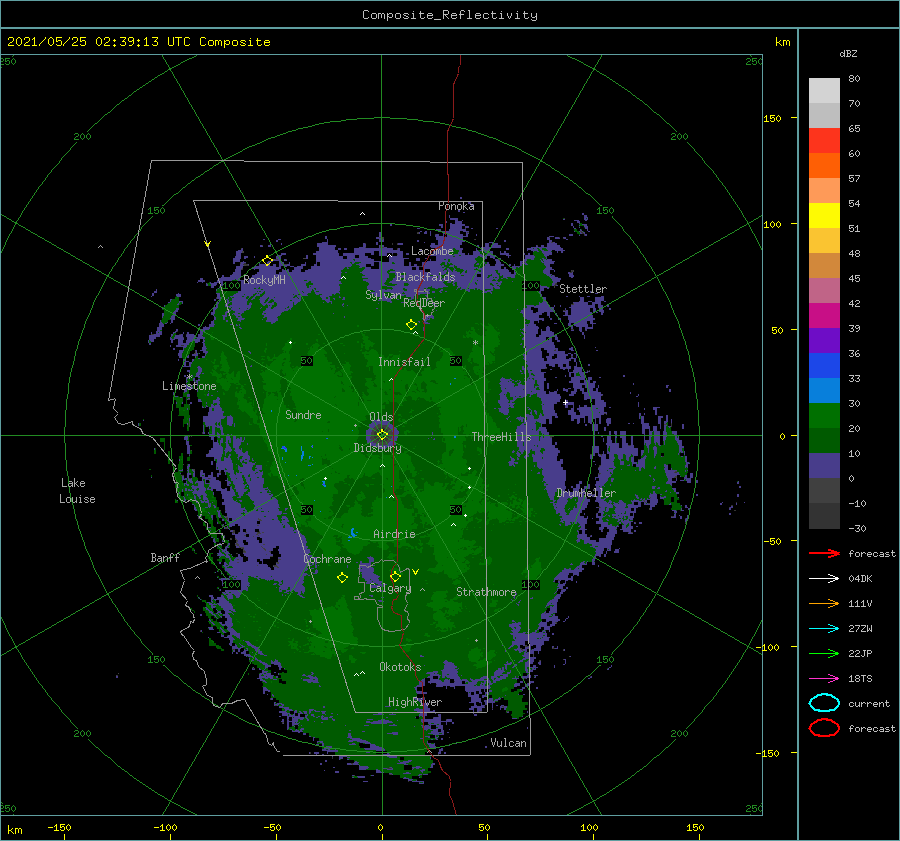This screenshot has height=841, width=900.
Task: Click the yellow diamond marker under Cochrane
Action: [x=342, y=577]
